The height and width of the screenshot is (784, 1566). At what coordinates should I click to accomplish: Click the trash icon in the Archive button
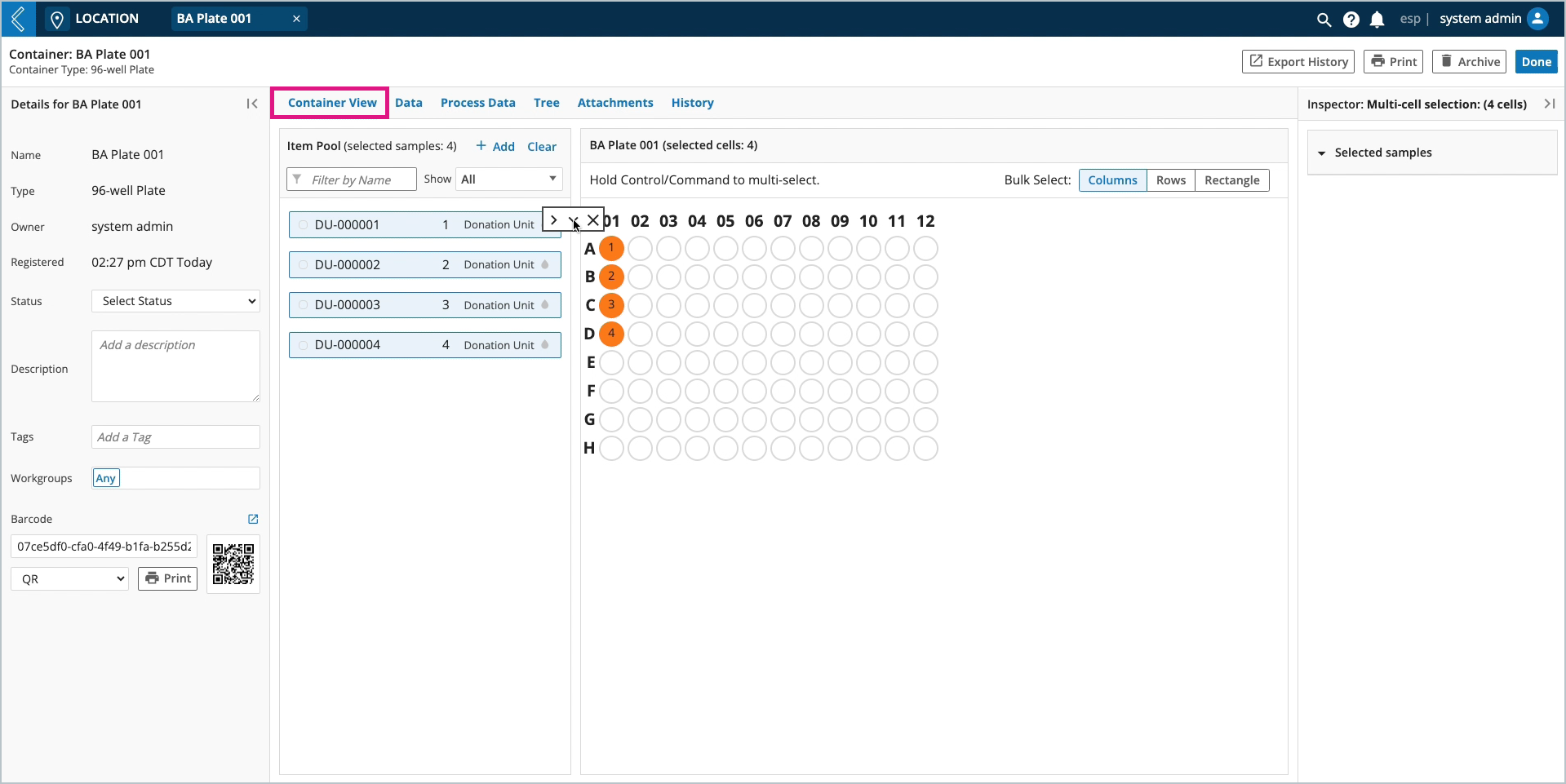pos(1446,61)
